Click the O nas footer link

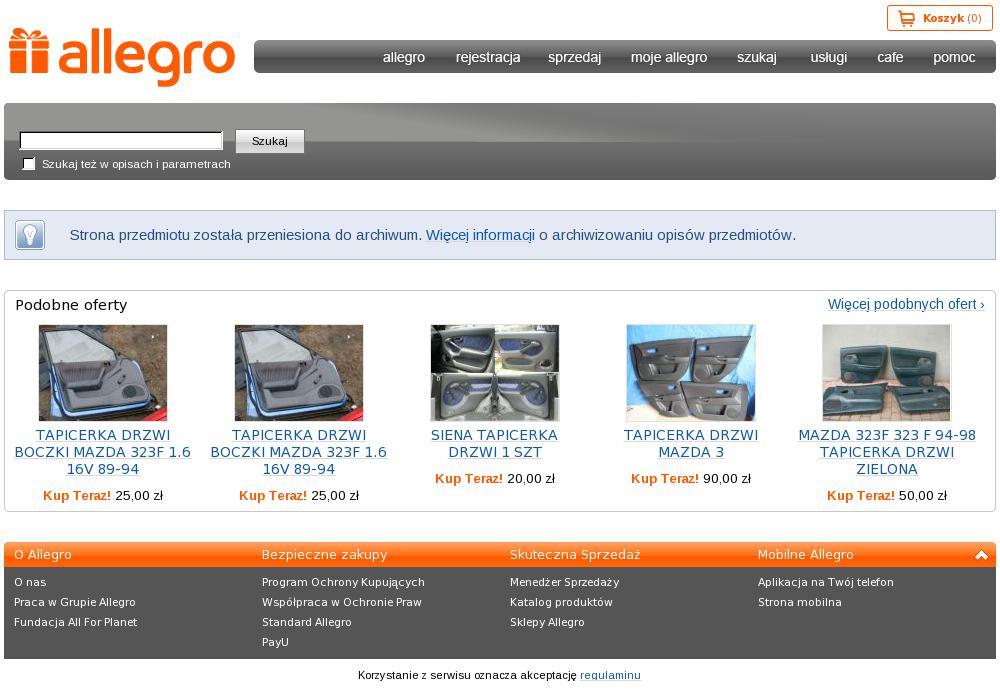click(30, 582)
